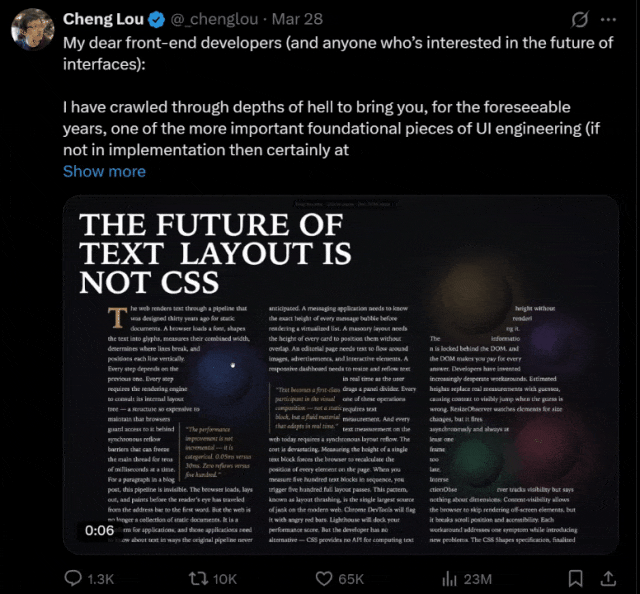The width and height of the screenshot is (640, 594).
Task: Bookmark this post
Action: 575,578
